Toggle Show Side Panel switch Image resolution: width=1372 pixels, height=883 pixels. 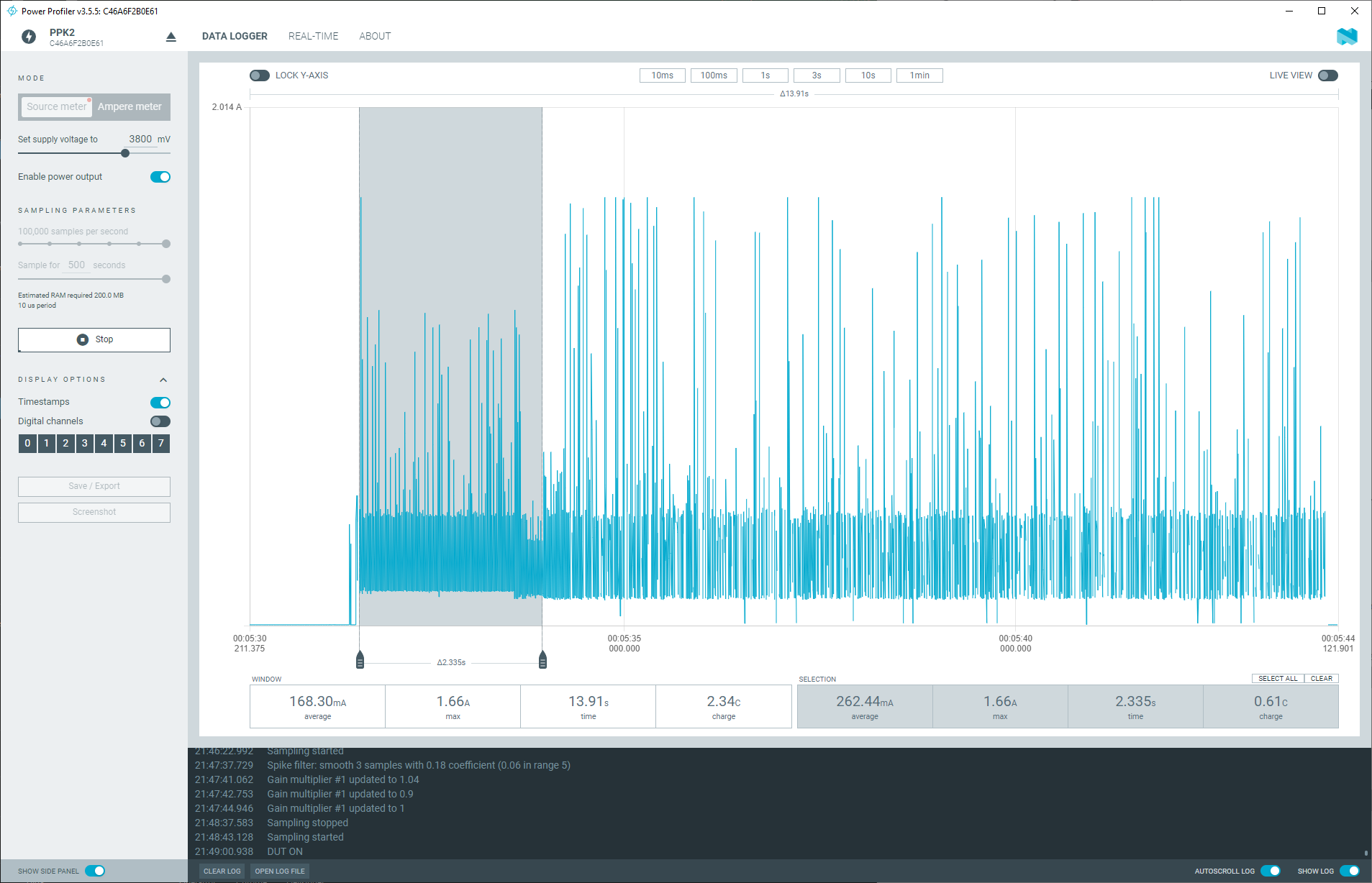(95, 871)
